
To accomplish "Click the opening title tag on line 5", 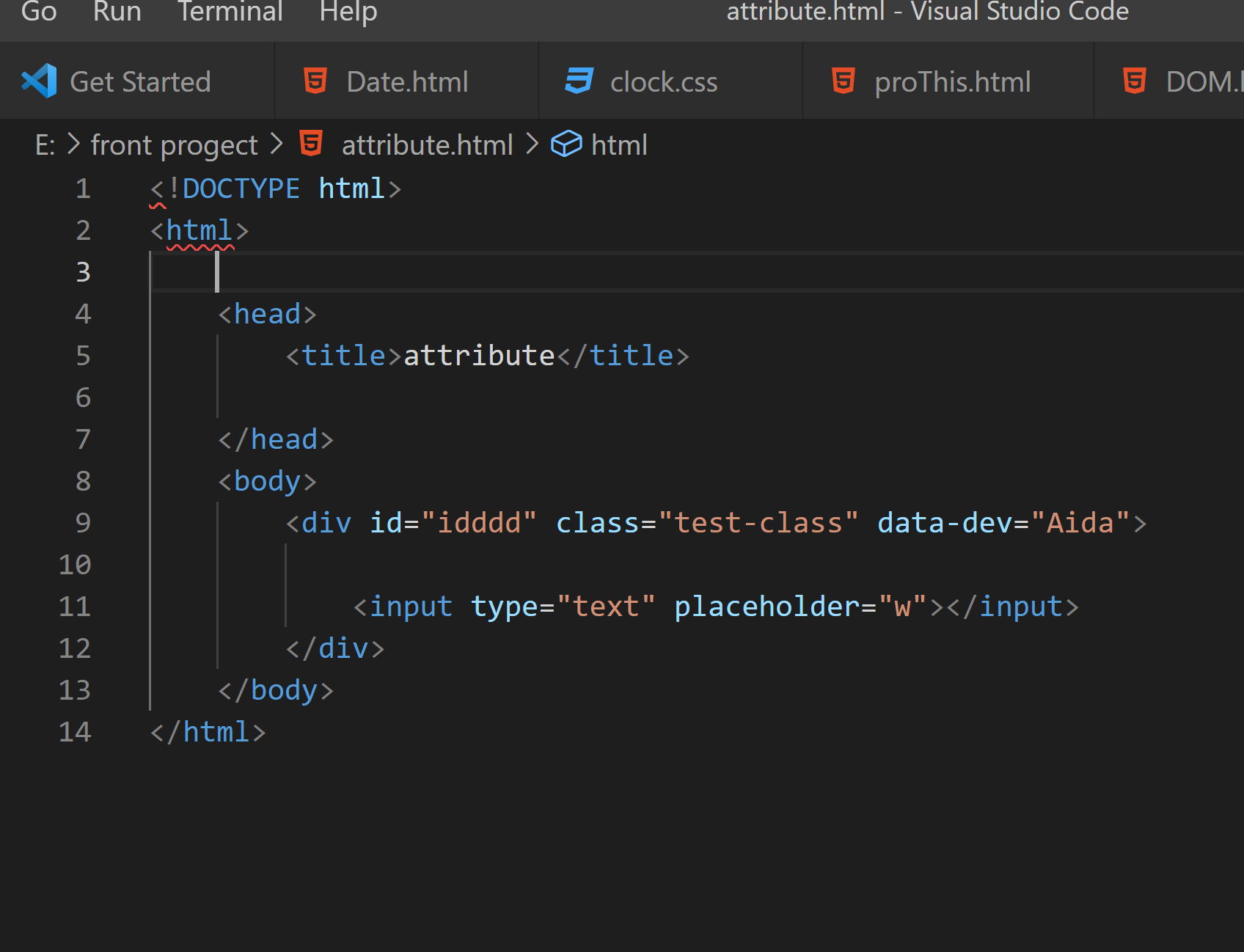I will [344, 356].
